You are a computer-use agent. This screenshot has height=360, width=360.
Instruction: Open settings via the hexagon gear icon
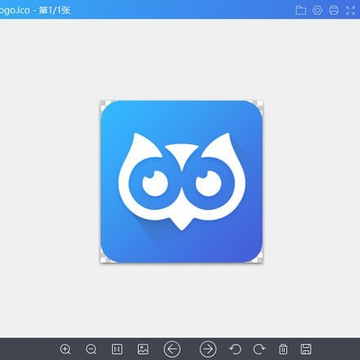317,10
